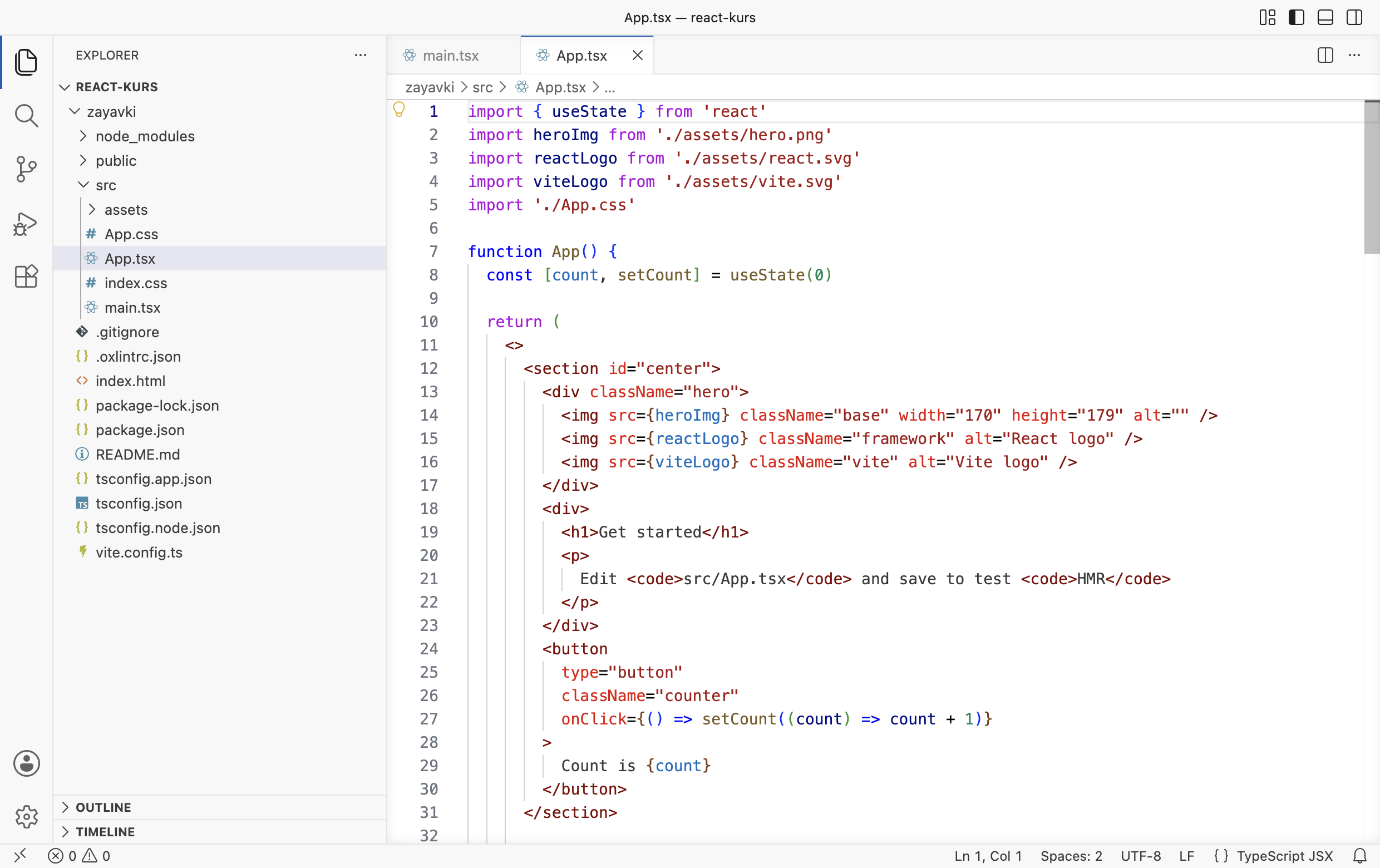This screenshot has width=1380, height=868.
Task: Click line number 7 in gutter
Action: (433, 251)
